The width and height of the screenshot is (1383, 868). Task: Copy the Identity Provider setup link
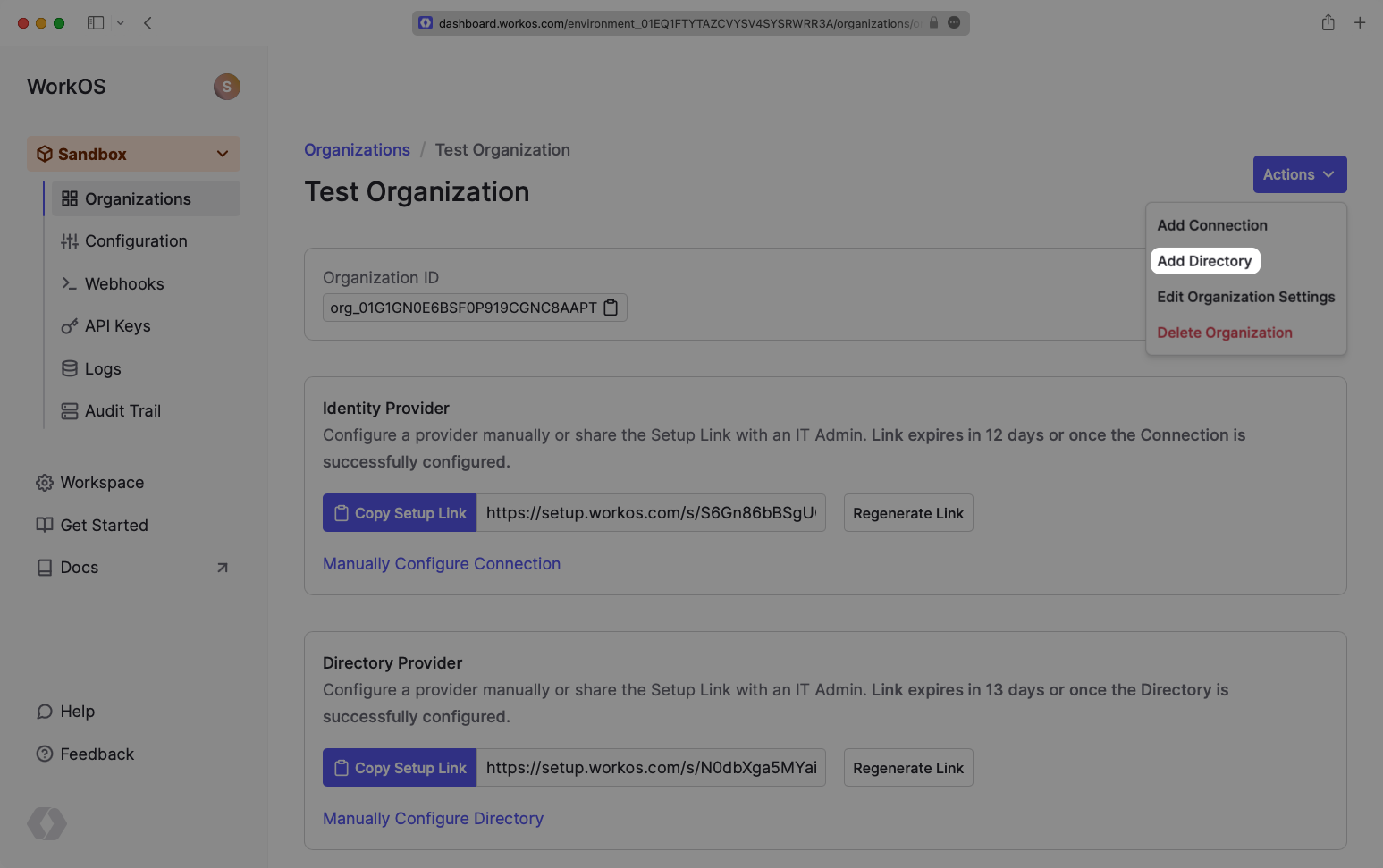click(x=400, y=513)
